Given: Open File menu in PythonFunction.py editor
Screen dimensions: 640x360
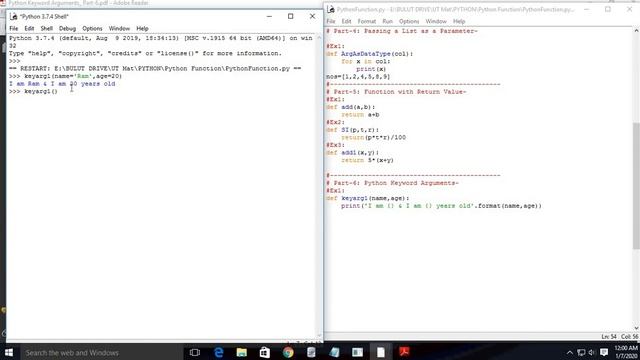Looking at the screenshot, I should pyautogui.click(x=331, y=21).
